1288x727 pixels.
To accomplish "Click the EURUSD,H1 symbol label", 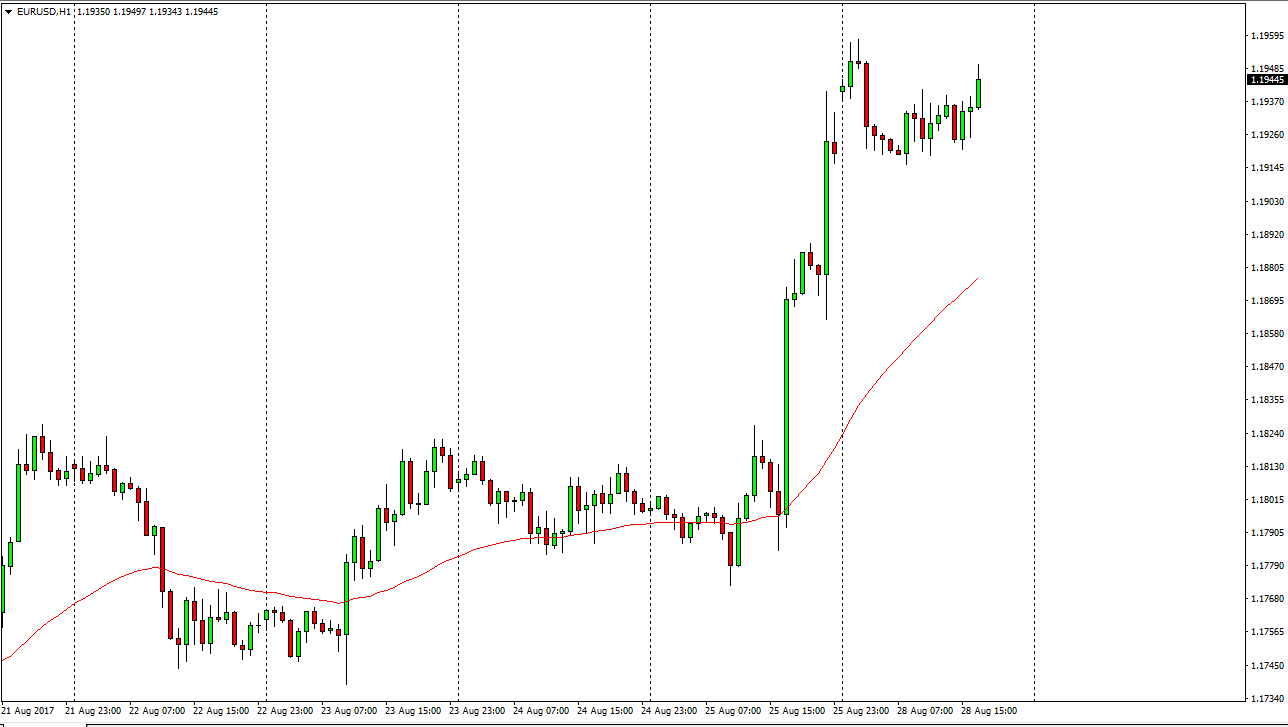I will point(44,12).
